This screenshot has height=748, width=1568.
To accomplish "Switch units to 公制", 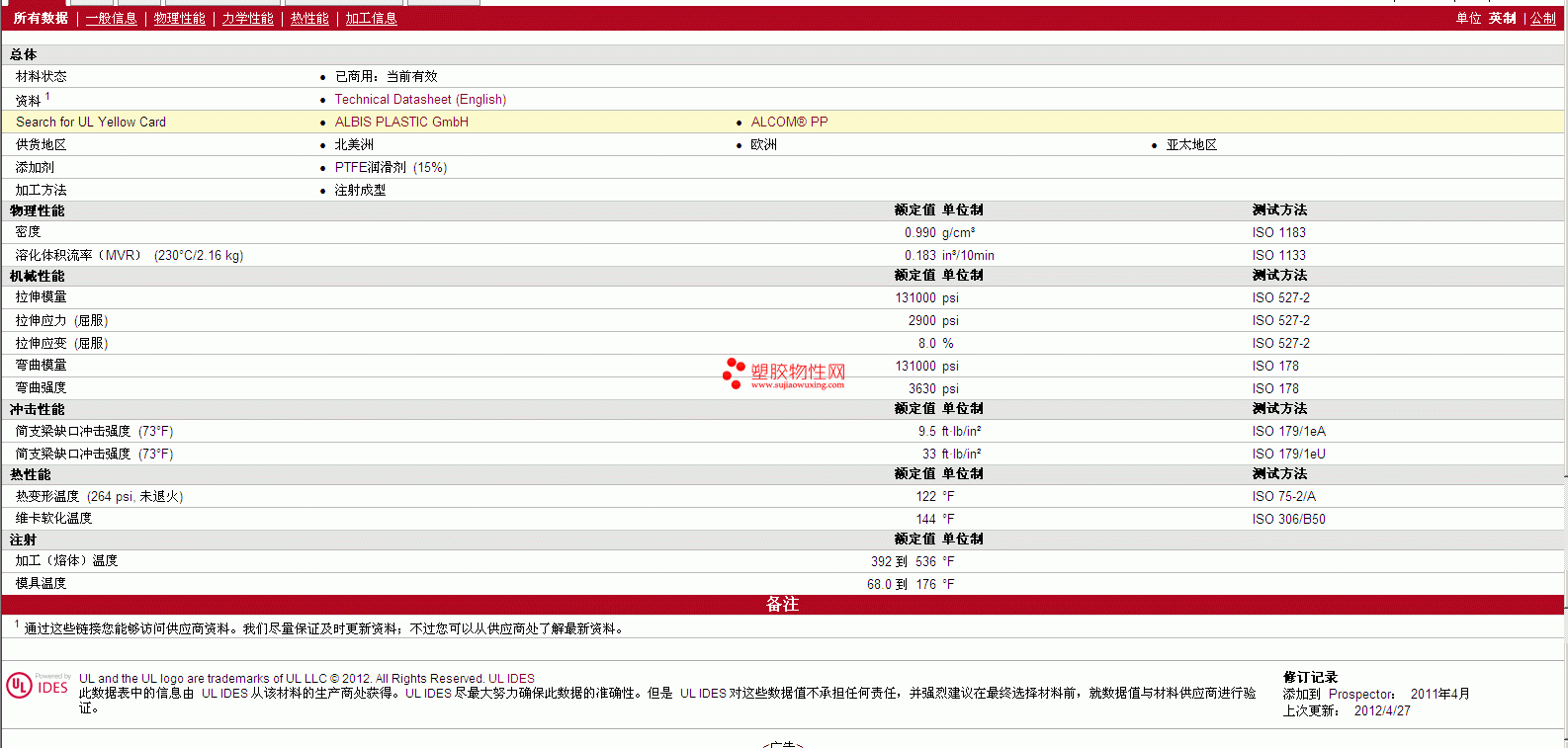I will click(x=1543, y=19).
